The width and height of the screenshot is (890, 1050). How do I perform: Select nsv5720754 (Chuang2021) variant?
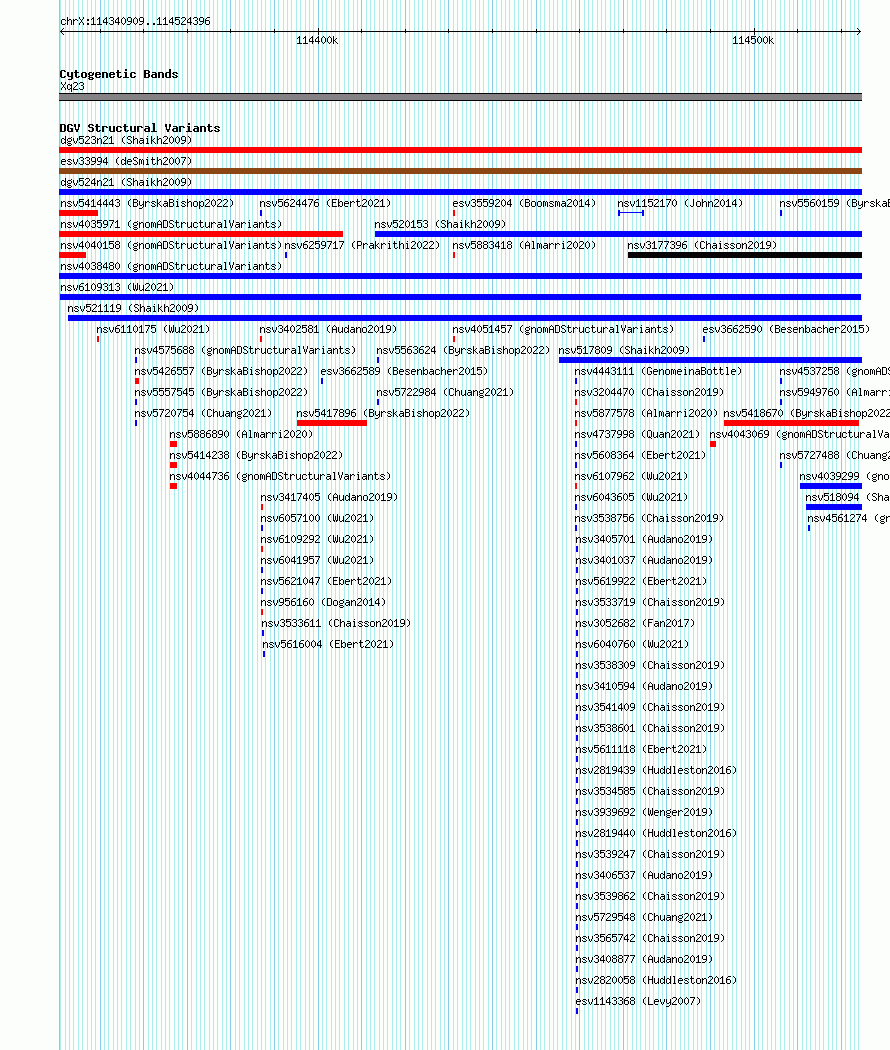tap(203, 413)
